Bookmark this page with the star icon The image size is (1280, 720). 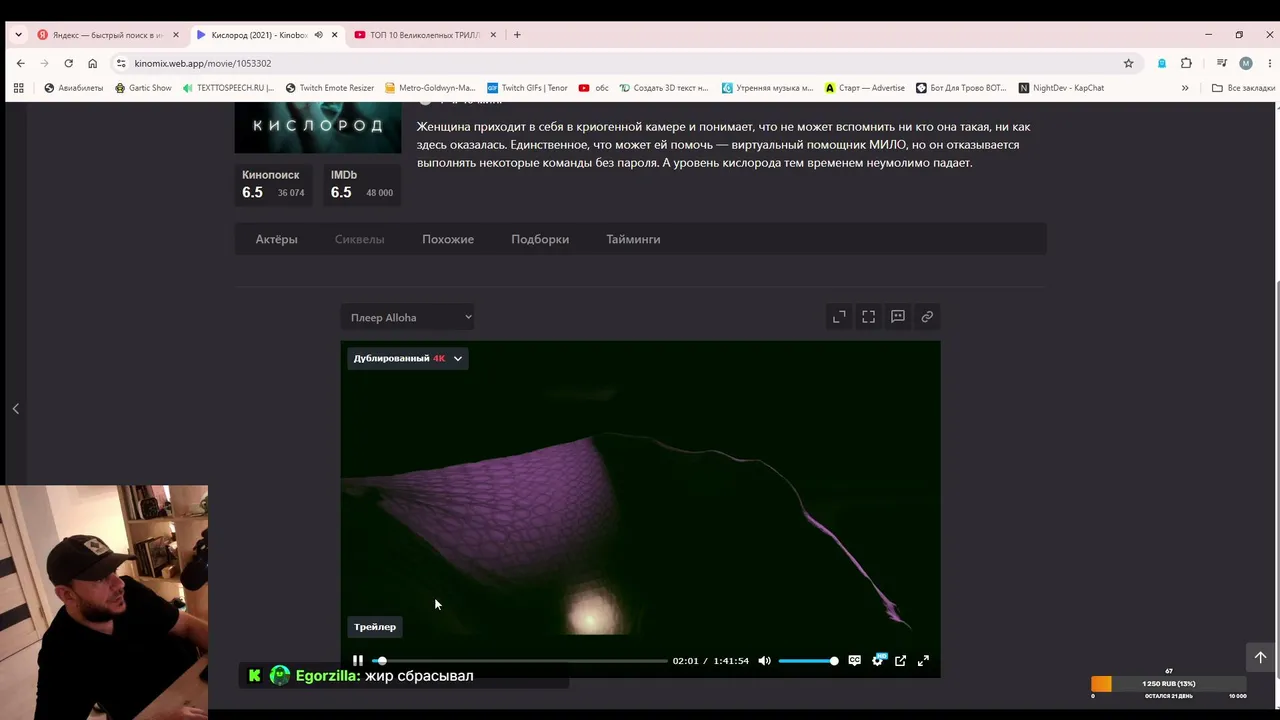click(x=1128, y=63)
